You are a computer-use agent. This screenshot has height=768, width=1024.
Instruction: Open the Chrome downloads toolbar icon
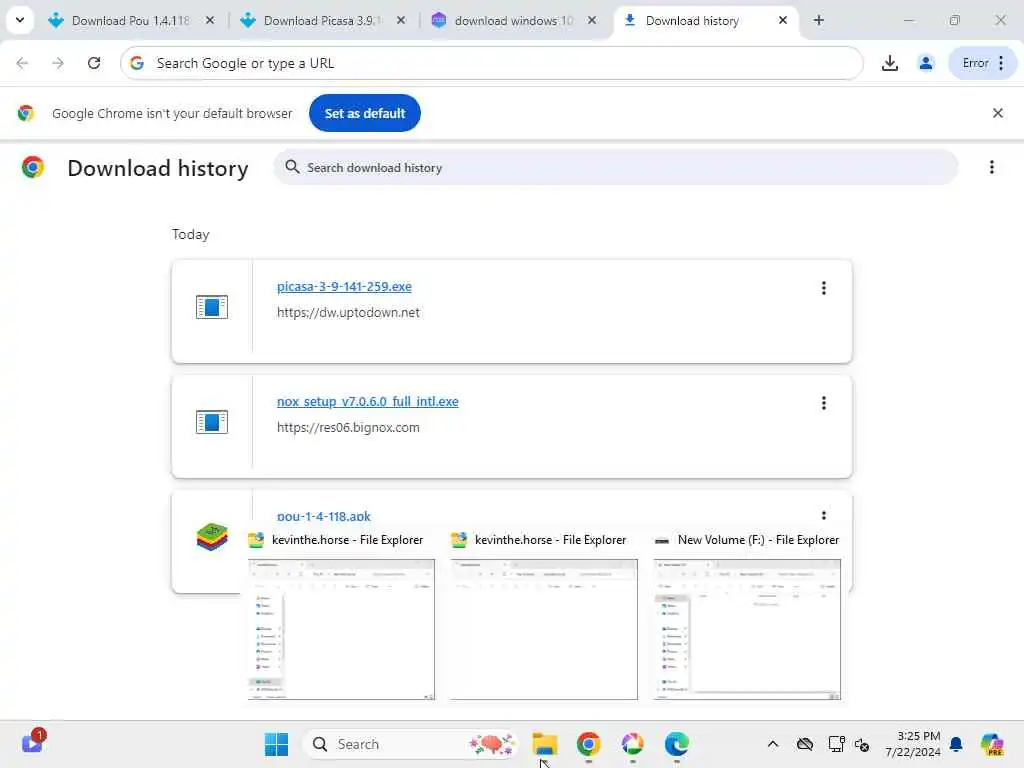point(889,63)
